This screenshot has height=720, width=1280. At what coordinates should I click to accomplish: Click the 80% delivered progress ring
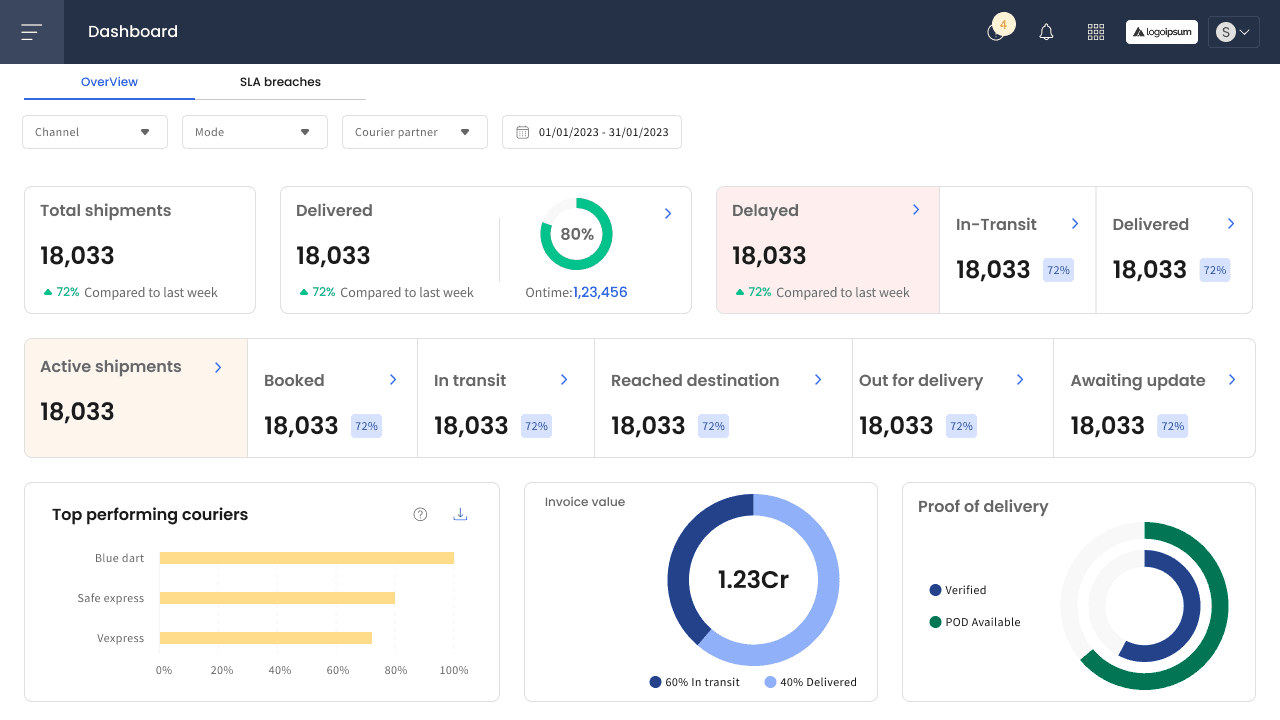(x=576, y=234)
